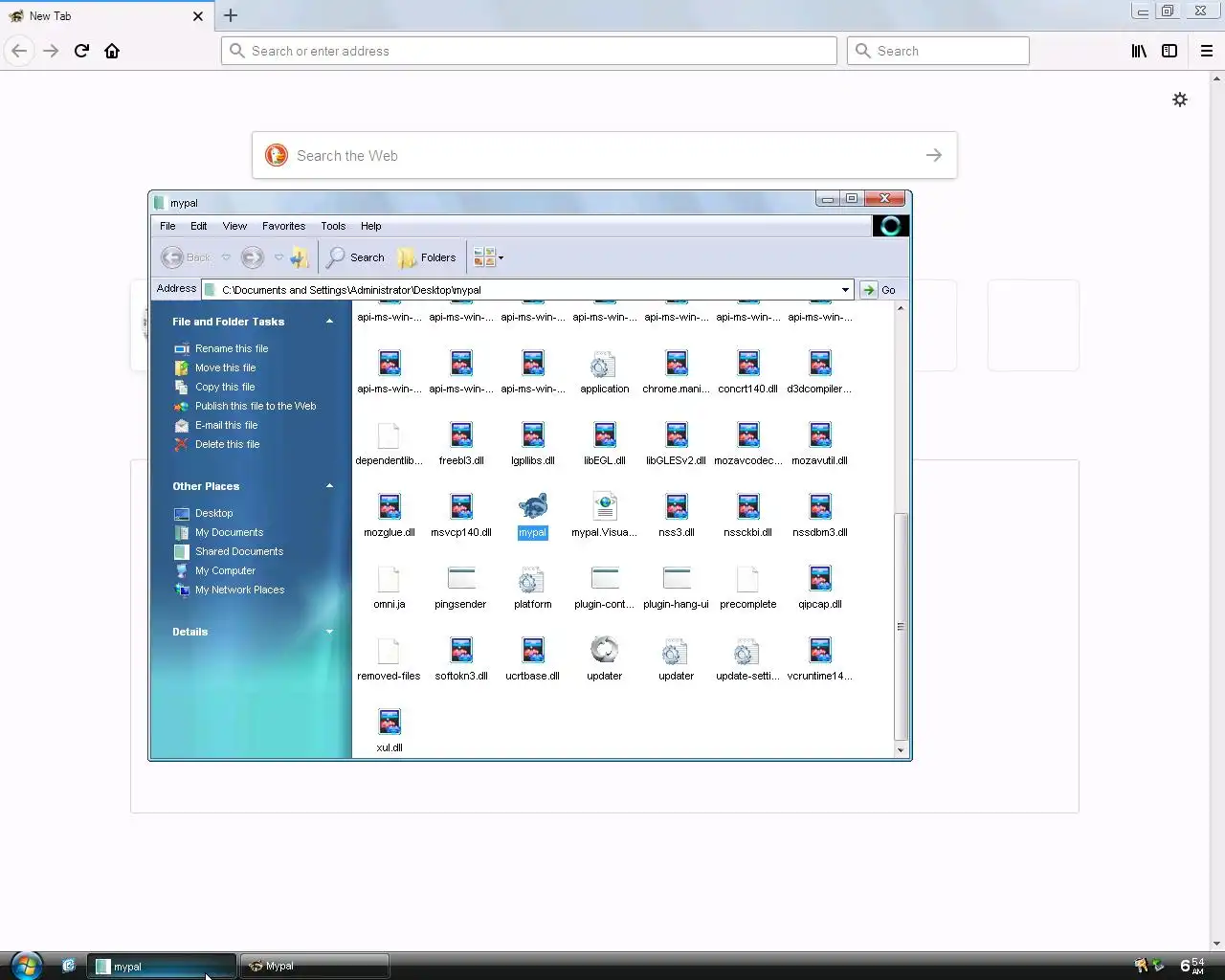Click the Up folder toolbar icon in Explorer
The image size is (1225, 980).
(301, 257)
